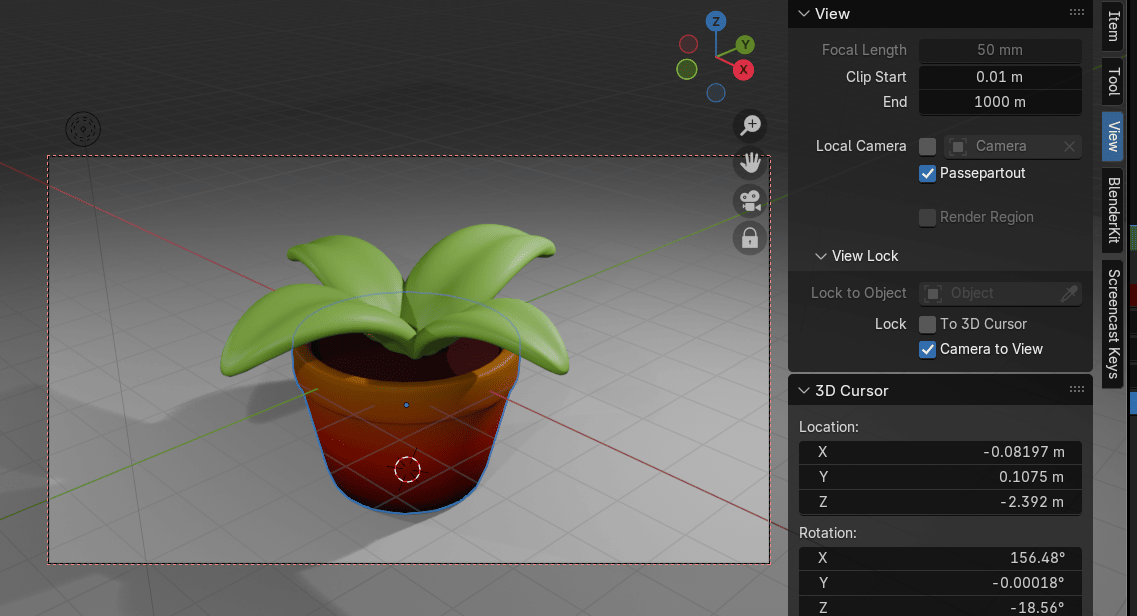Viewport: 1137px width, 616px height.
Task: Toggle camera view with camera icon
Action: click(750, 200)
